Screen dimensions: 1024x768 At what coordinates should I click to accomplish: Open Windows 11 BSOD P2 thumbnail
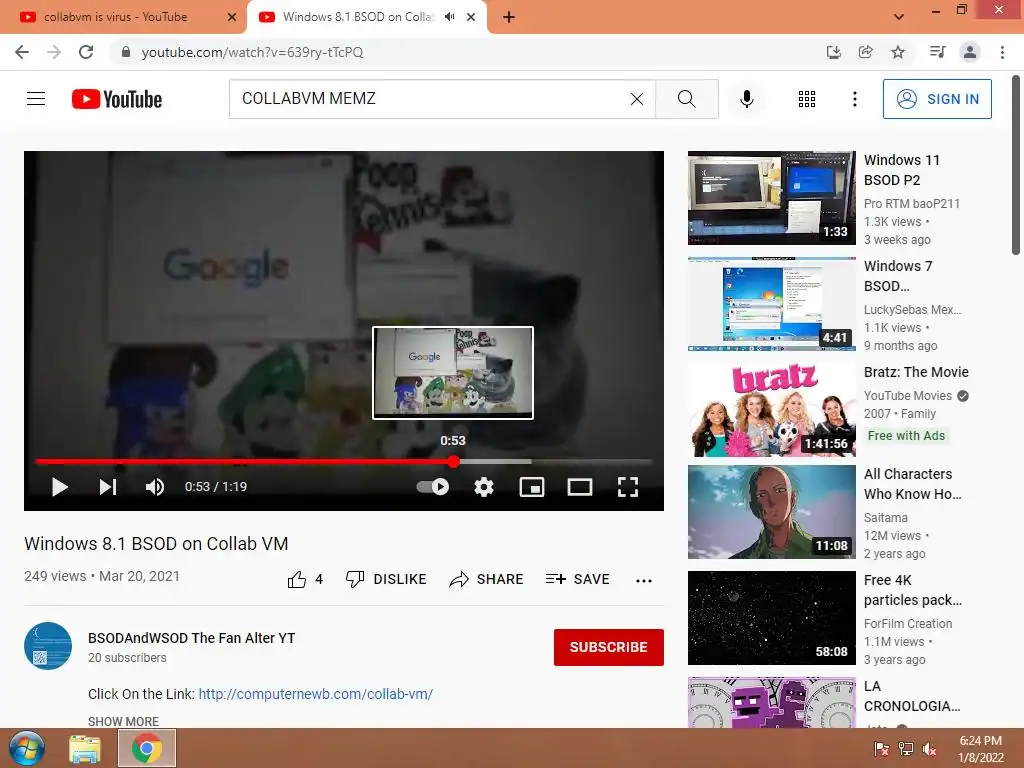(x=771, y=198)
